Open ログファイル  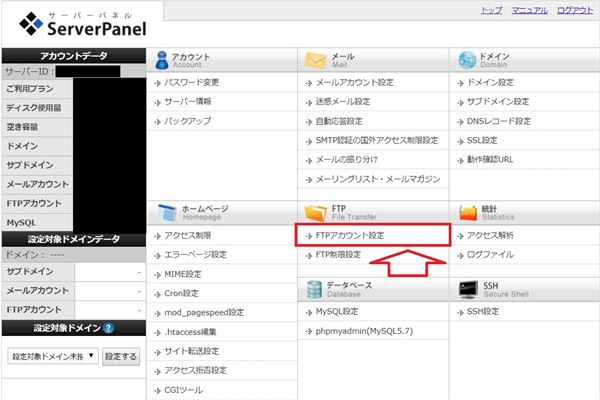click(490, 255)
